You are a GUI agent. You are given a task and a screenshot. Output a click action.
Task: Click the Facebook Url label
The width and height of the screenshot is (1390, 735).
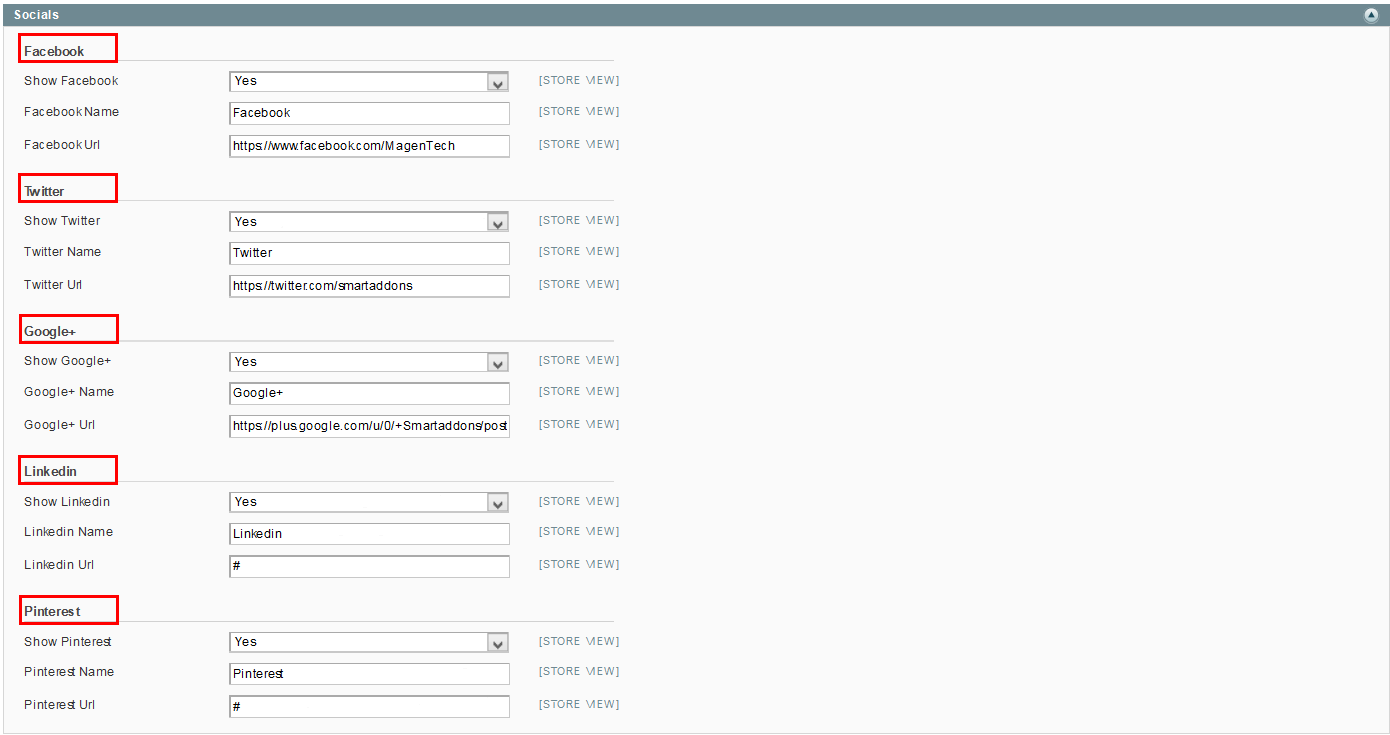pos(62,145)
